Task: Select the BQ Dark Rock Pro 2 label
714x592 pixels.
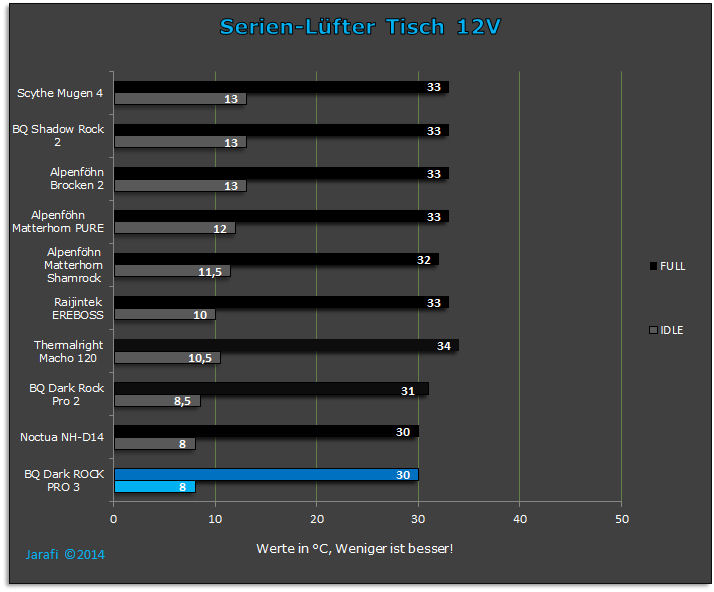Action: (66, 394)
